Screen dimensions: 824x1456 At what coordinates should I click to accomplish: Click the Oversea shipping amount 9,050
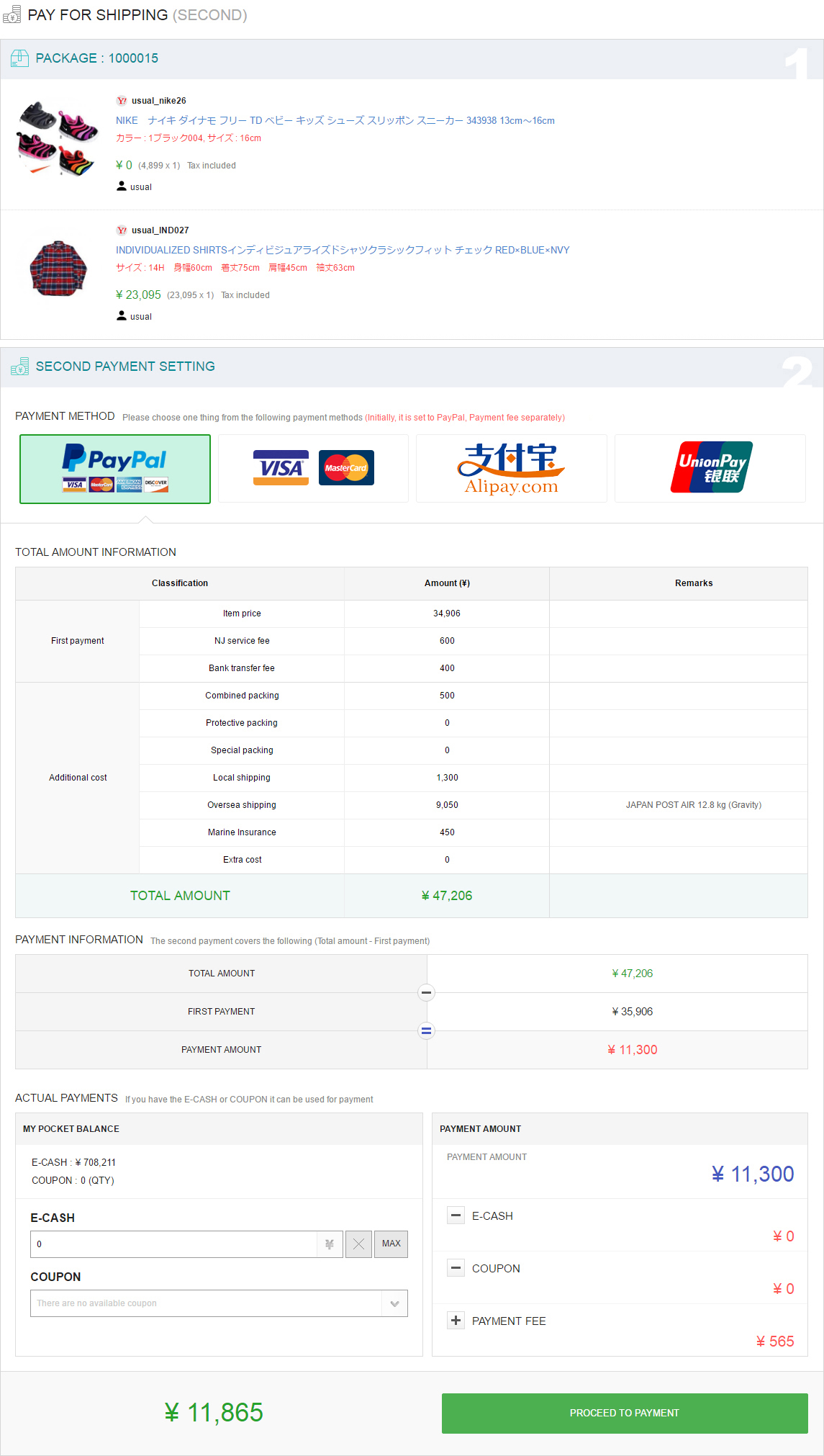click(x=447, y=805)
